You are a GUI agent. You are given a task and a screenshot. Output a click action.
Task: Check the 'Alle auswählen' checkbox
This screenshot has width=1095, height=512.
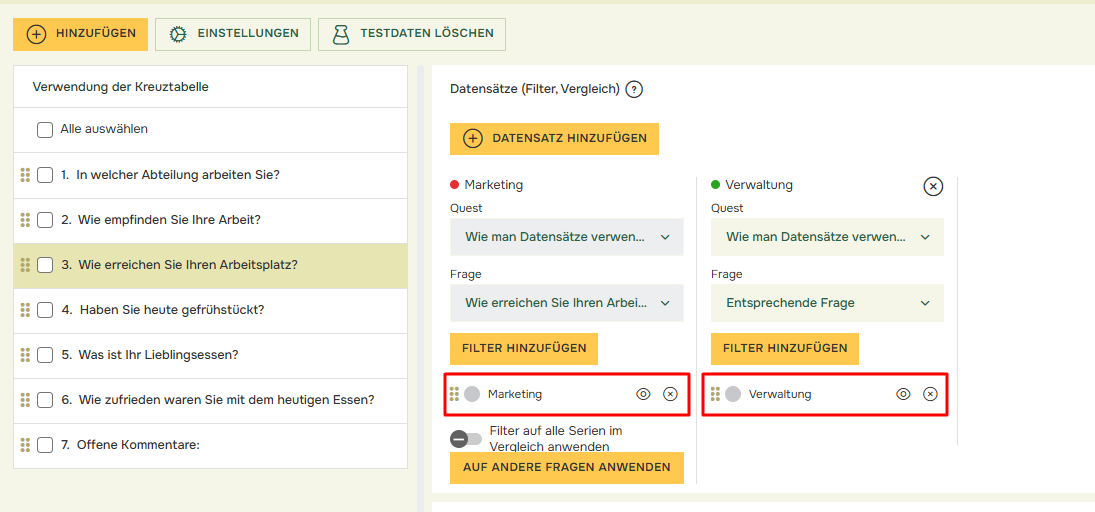tap(45, 129)
